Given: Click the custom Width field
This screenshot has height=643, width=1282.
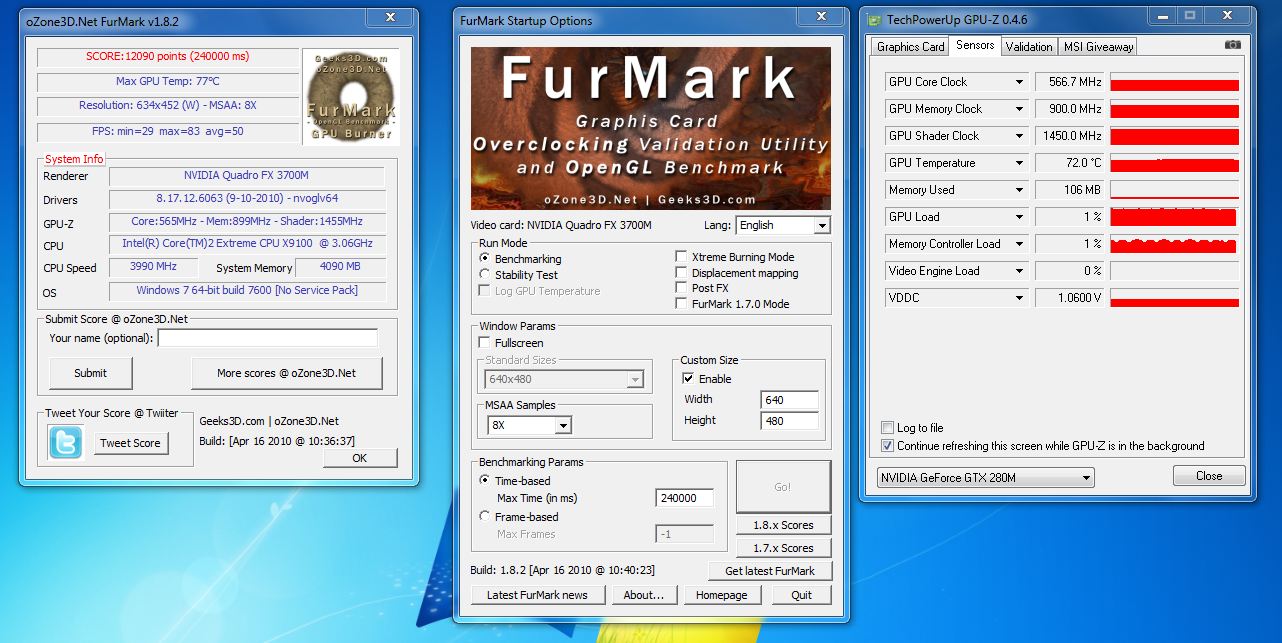Looking at the screenshot, I should coord(789,400).
